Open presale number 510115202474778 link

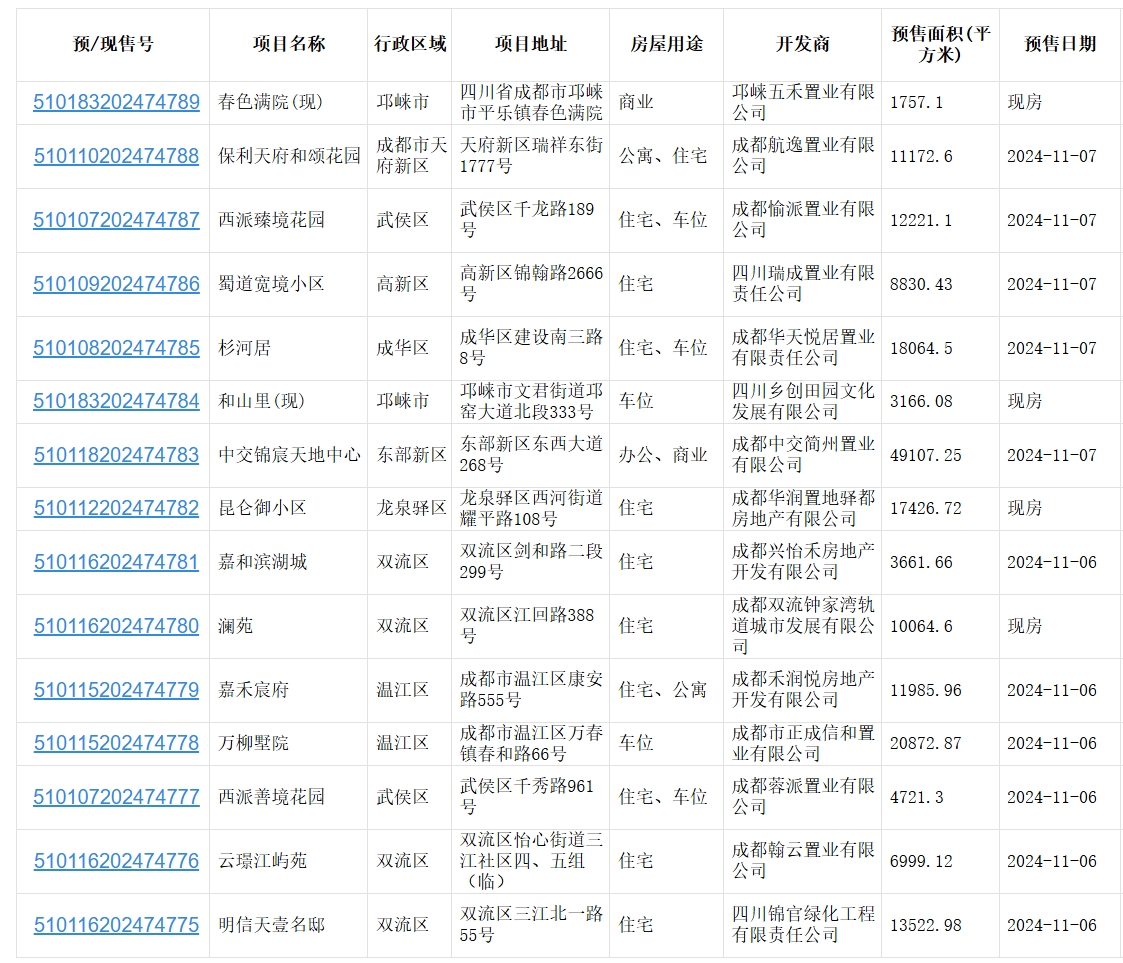pyautogui.click(x=116, y=743)
